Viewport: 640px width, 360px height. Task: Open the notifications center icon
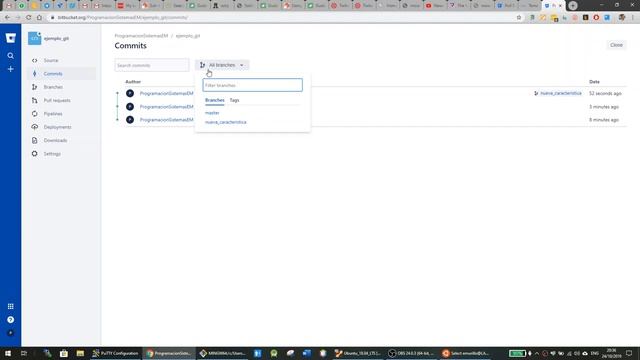pos(629,353)
